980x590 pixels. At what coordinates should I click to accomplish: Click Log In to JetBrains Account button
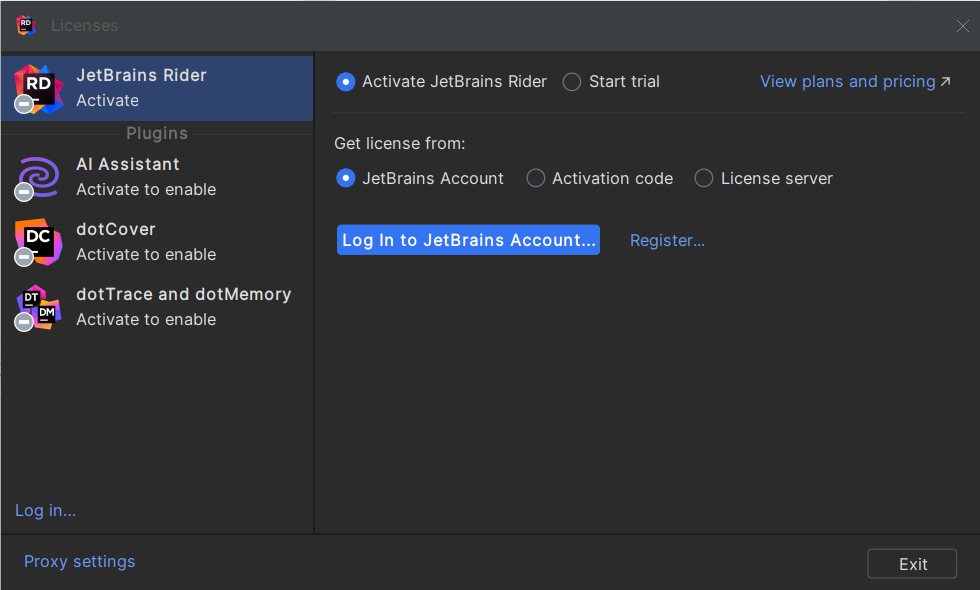468,240
